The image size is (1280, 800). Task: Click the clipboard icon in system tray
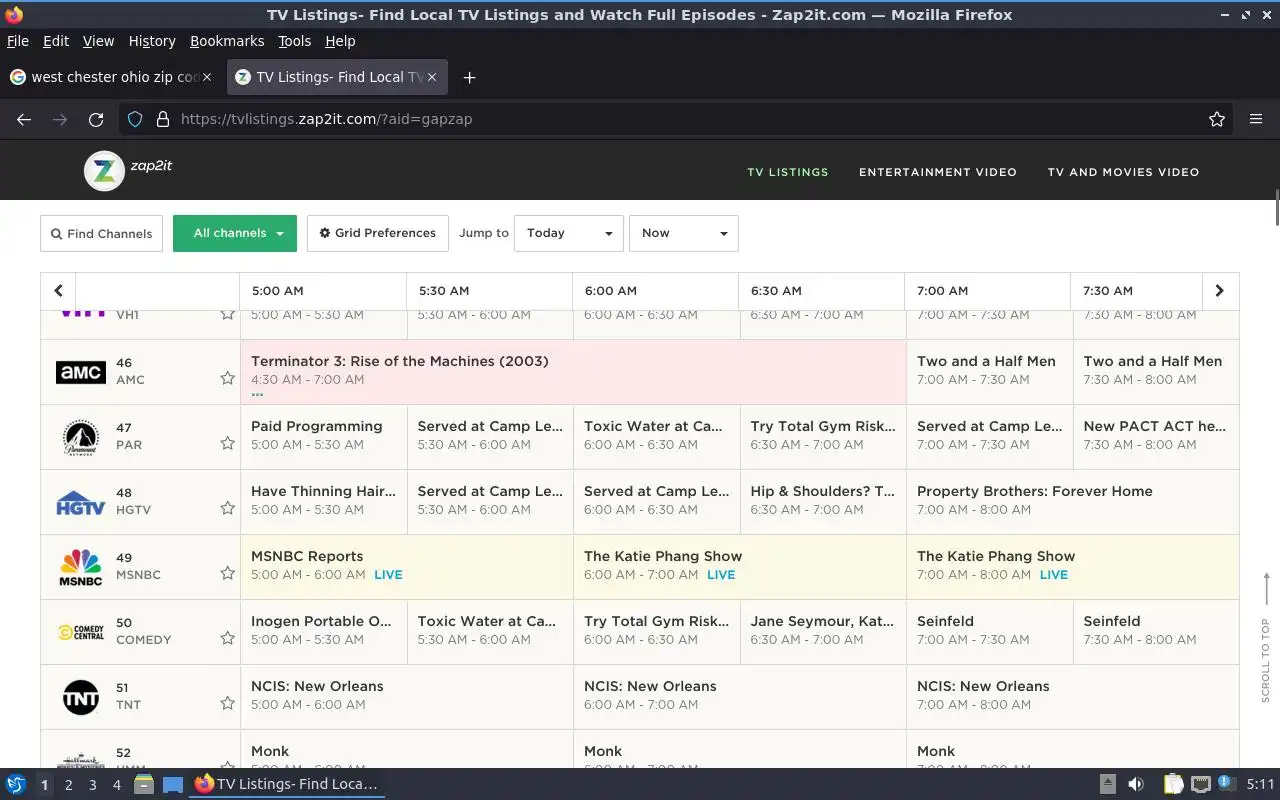pyautogui.click(x=1173, y=784)
